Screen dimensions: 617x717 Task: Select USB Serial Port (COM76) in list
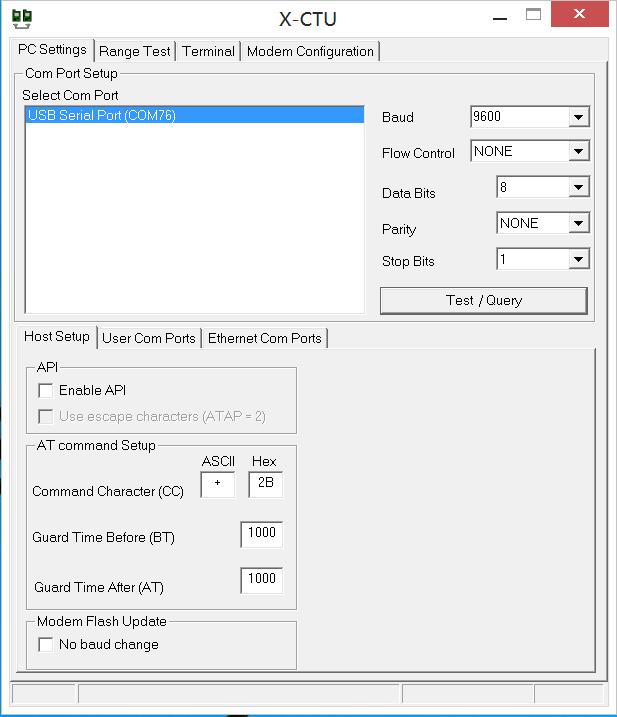click(195, 115)
